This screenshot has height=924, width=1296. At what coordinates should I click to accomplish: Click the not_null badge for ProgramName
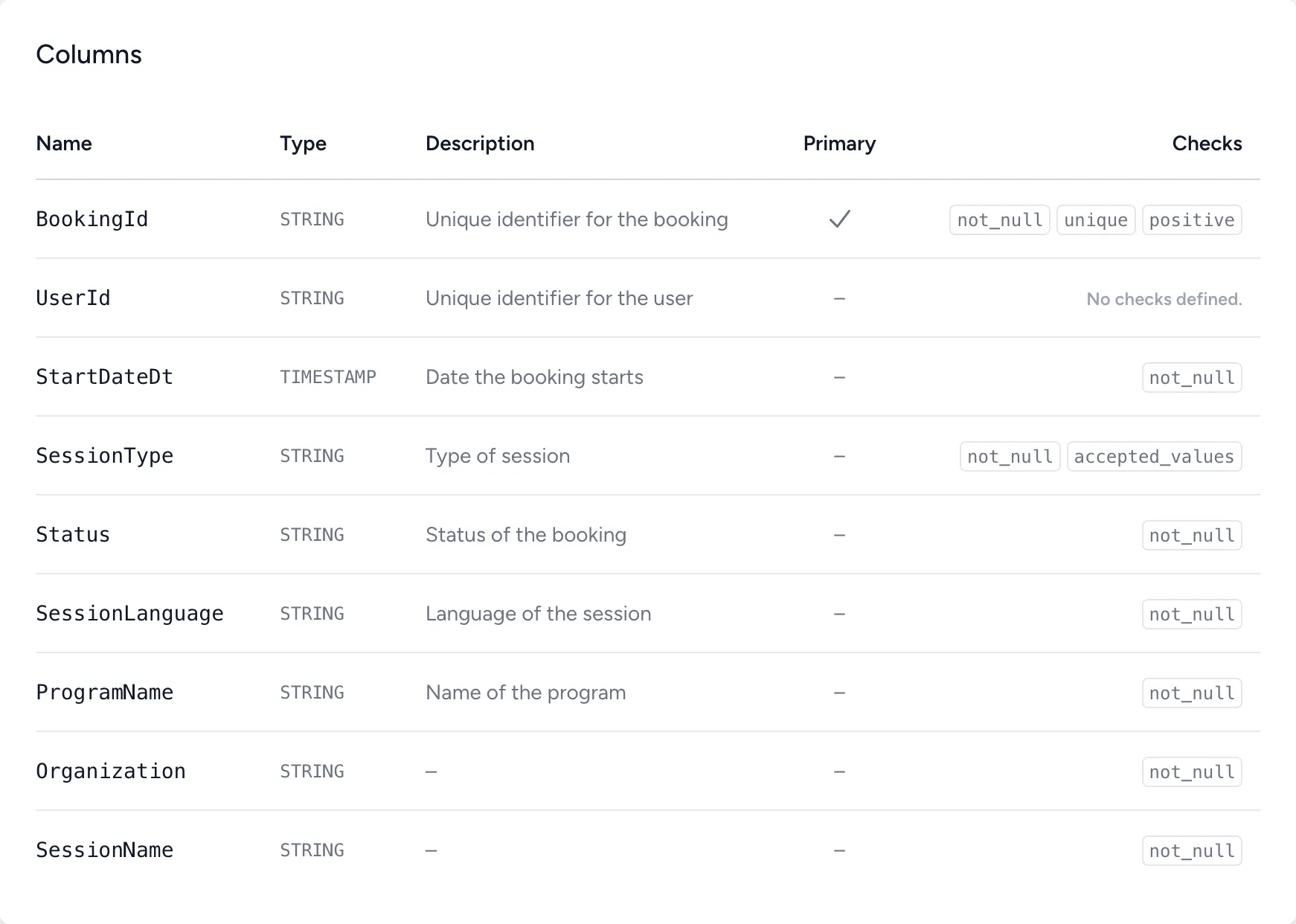[1191, 693]
